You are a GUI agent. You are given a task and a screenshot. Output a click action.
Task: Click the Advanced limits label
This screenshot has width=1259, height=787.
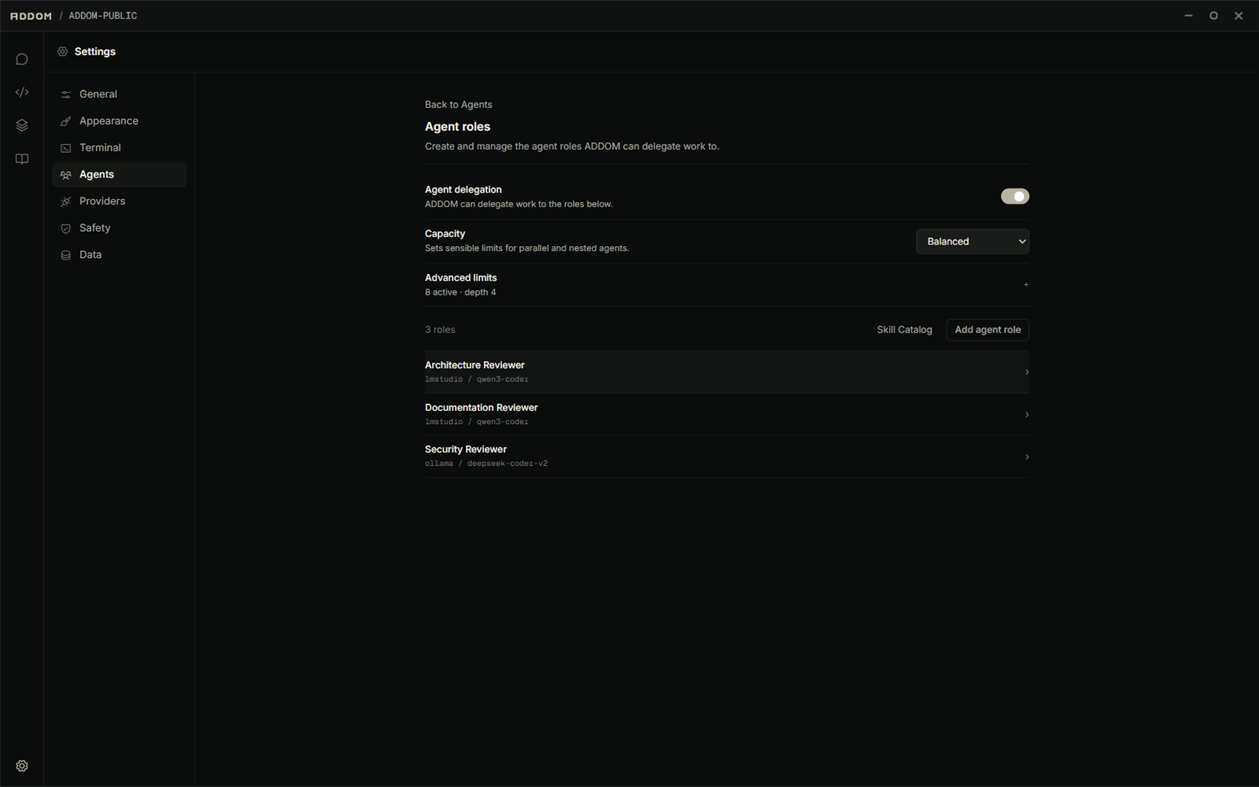[x=461, y=278]
